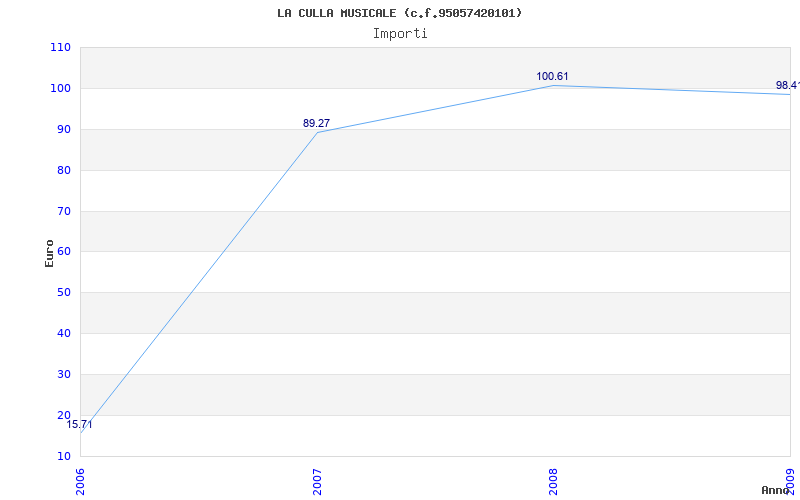This screenshot has width=800, height=500.
Task: Click the 100 y-axis tick label
Action: (60, 88)
